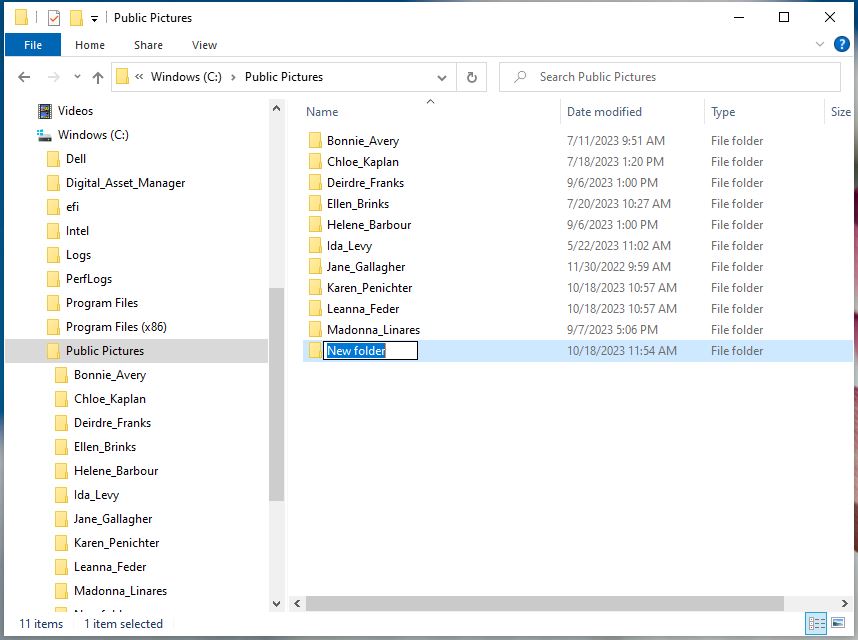This screenshot has width=858, height=640.
Task: Switch to Details view in status bar
Action: coord(816,624)
